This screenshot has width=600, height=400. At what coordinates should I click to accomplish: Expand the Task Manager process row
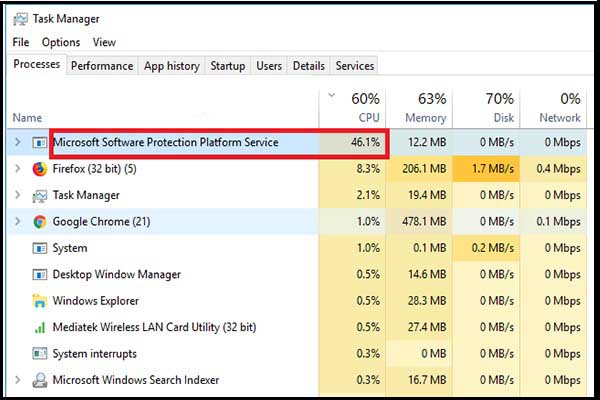(x=17, y=195)
